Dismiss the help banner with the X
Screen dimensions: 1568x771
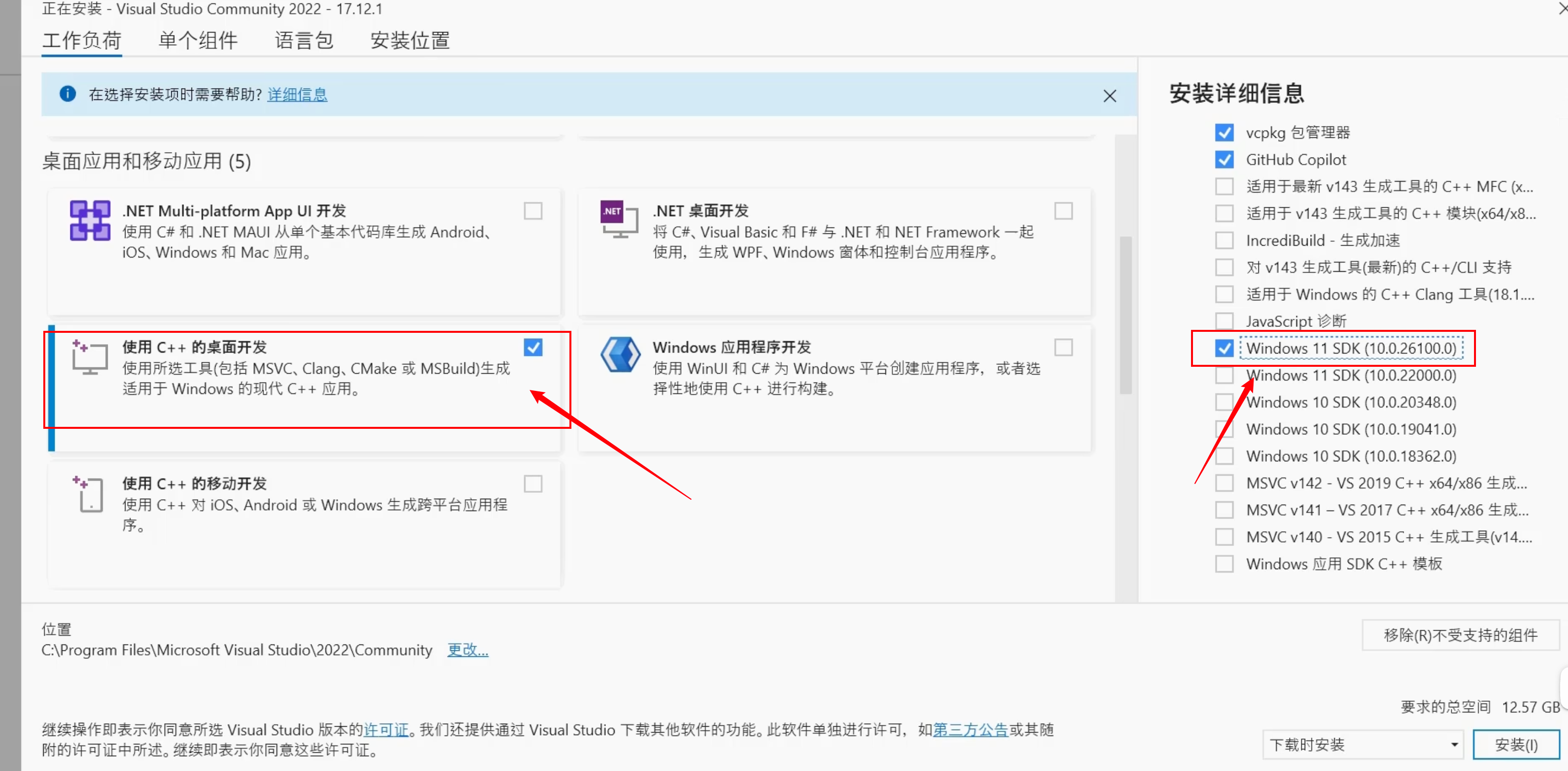click(1110, 96)
